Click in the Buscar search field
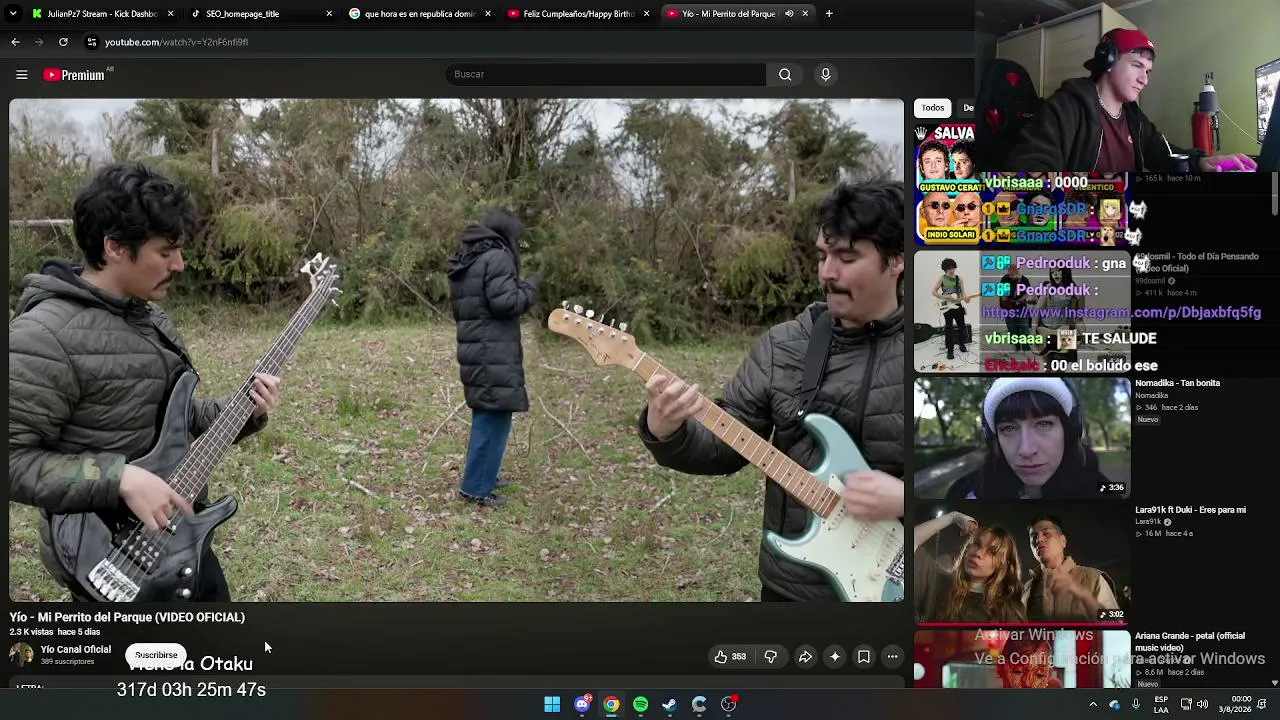Image resolution: width=1280 pixels, height=720 pixels. click(605, 75)
